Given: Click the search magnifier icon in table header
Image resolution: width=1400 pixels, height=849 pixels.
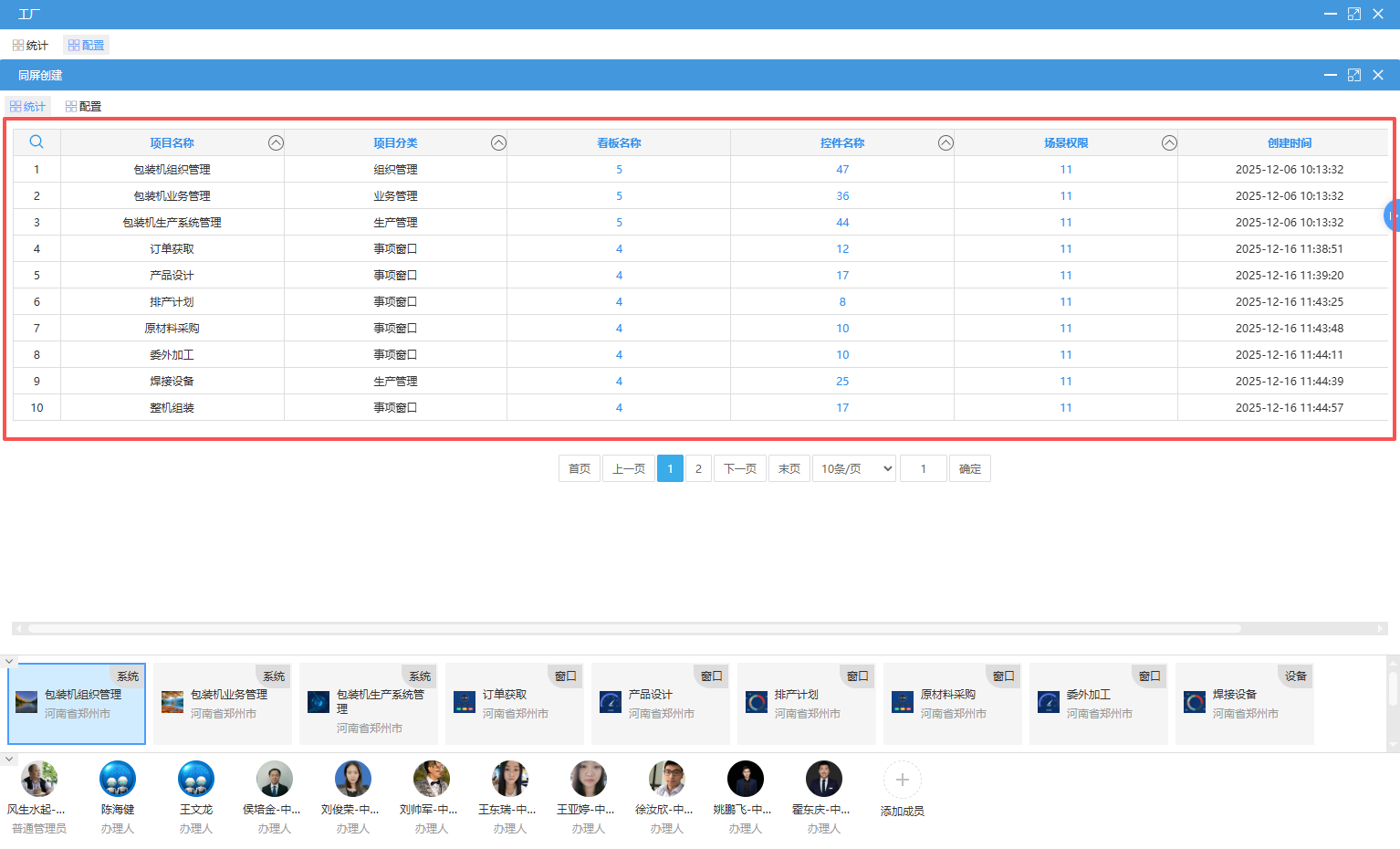Looking at the screenshot, I should (37, 142).
